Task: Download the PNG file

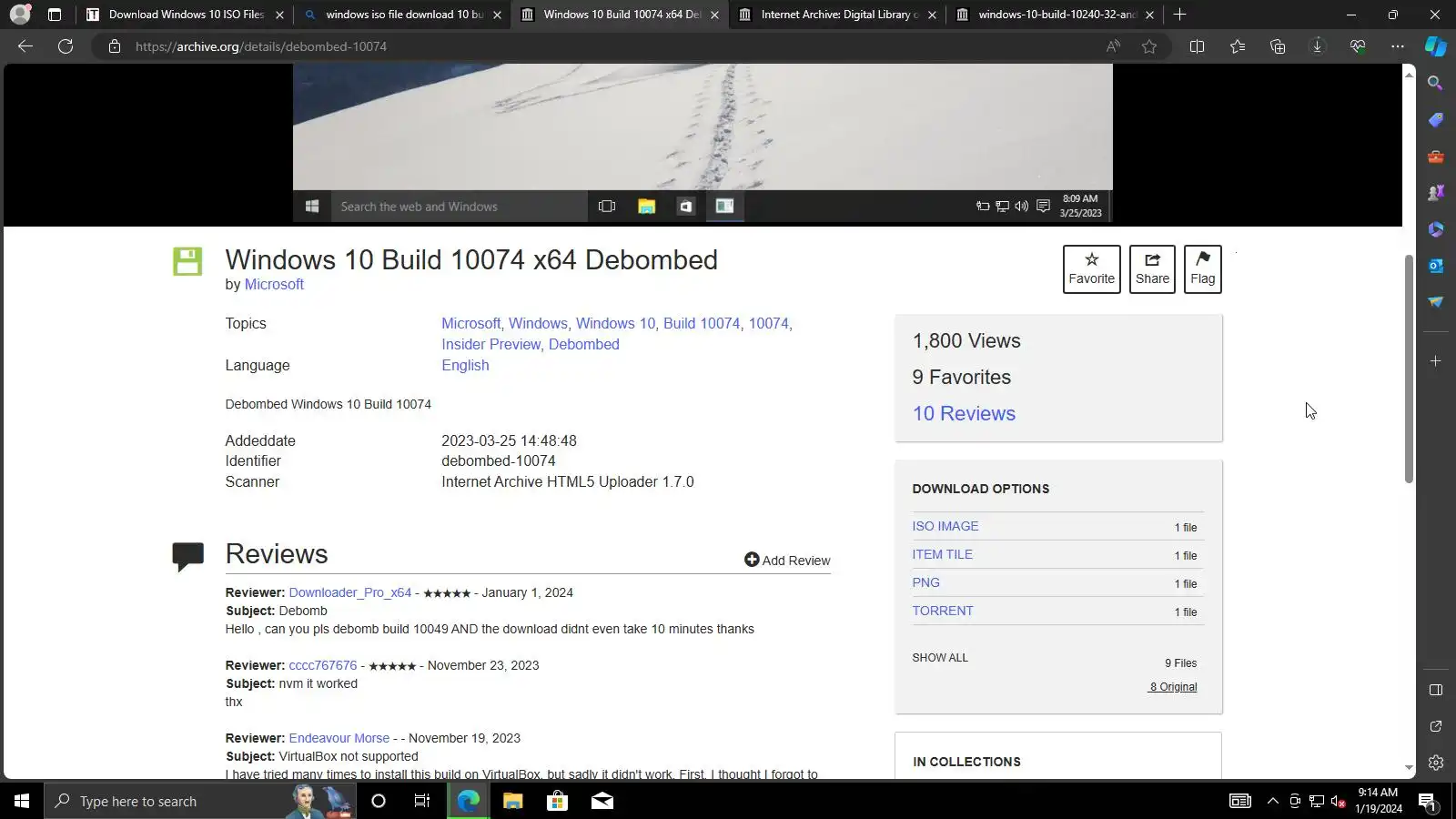Action: [925, 583]
